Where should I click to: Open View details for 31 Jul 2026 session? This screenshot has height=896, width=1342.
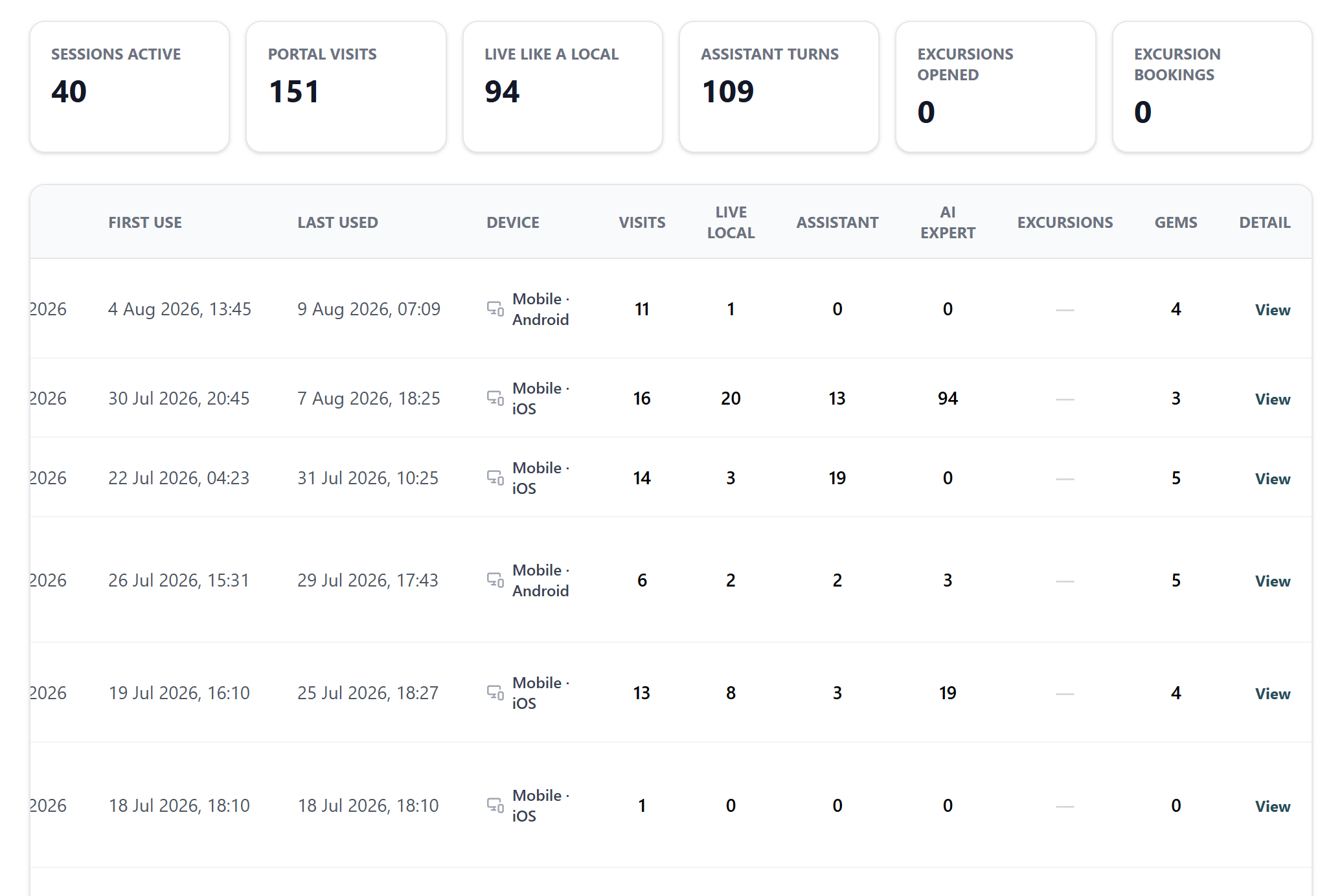click(1272, 478)
